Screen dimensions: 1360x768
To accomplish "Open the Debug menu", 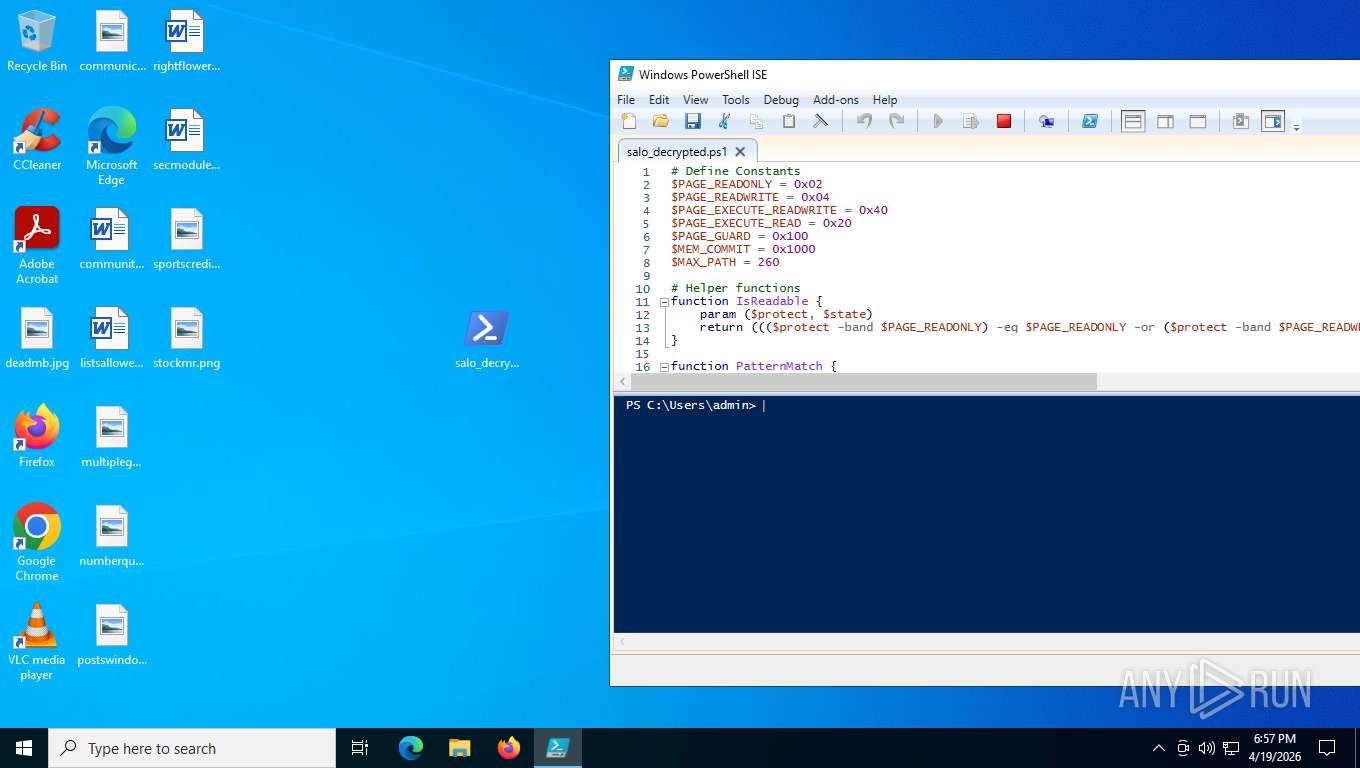I will [x=781, y=100].
